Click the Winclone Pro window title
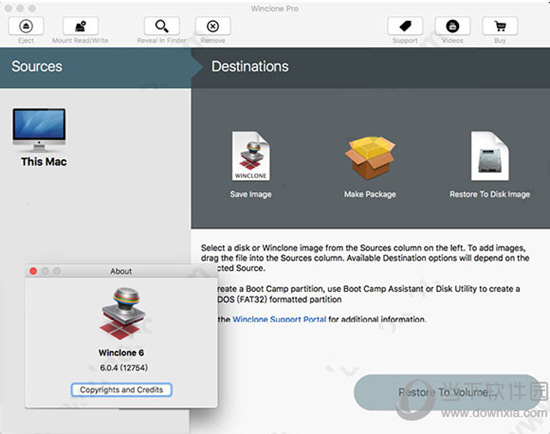This screenshot has height=434, width=550. coord(275,9)
